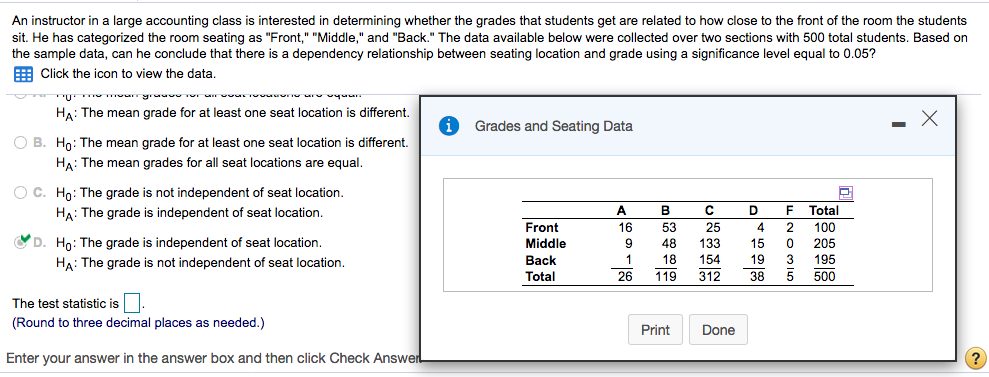This screenshot has height=377, width=989.
Task: Click the data table icon to view data
Action: coord(23,74)
